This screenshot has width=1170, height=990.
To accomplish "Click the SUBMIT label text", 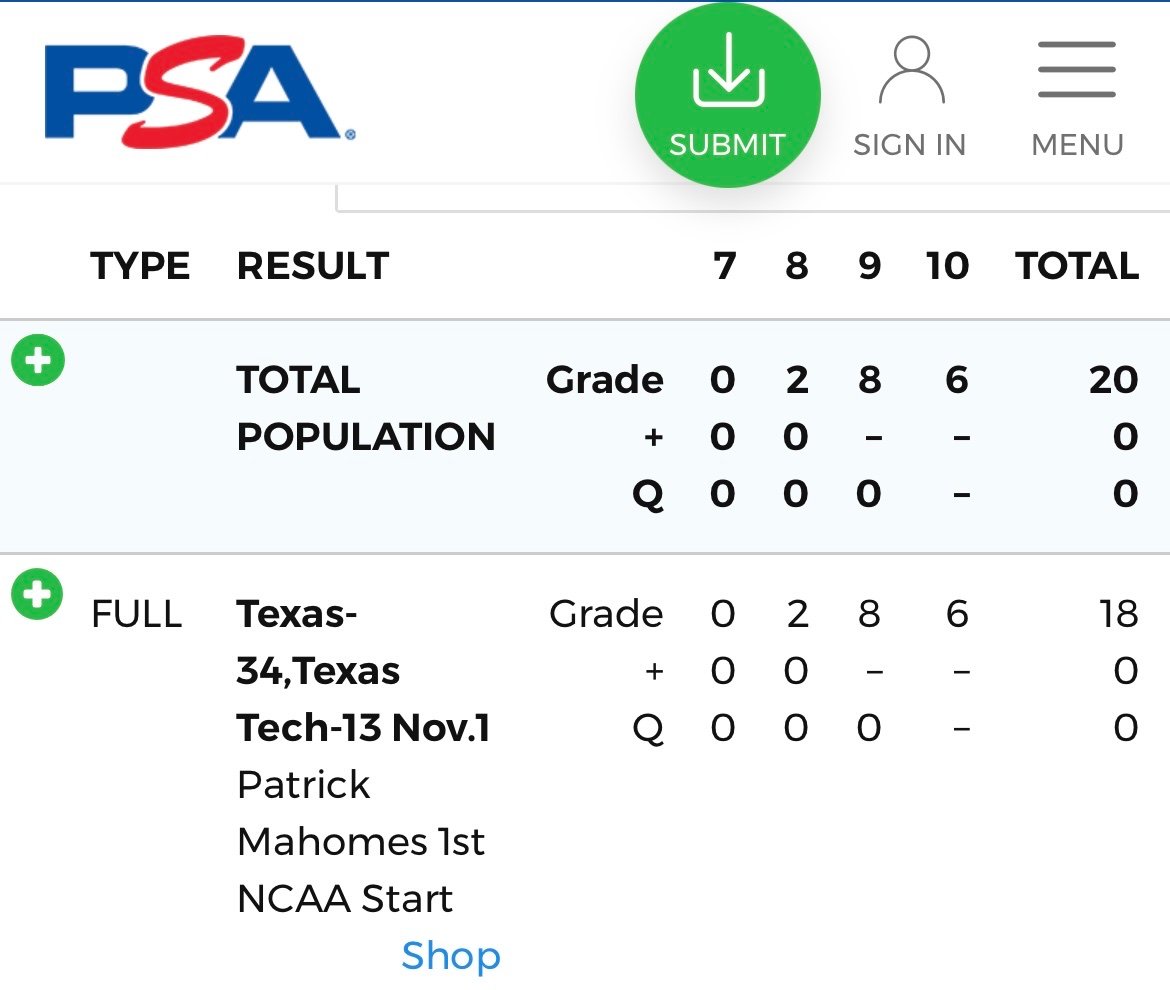I will [x=728, y=145].
